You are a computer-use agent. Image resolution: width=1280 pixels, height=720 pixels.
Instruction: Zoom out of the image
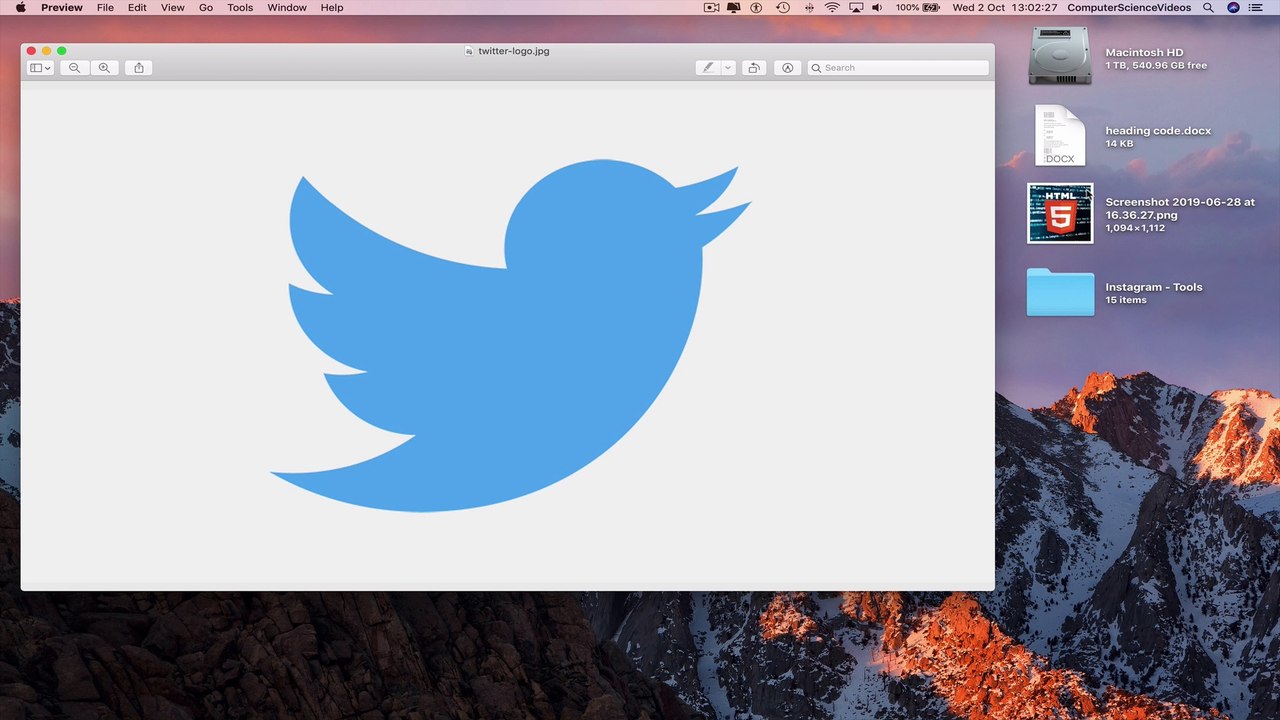pos(75,68)
